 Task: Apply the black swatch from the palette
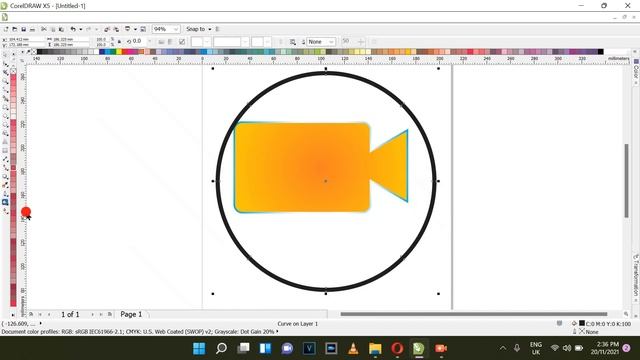(39, 52)
